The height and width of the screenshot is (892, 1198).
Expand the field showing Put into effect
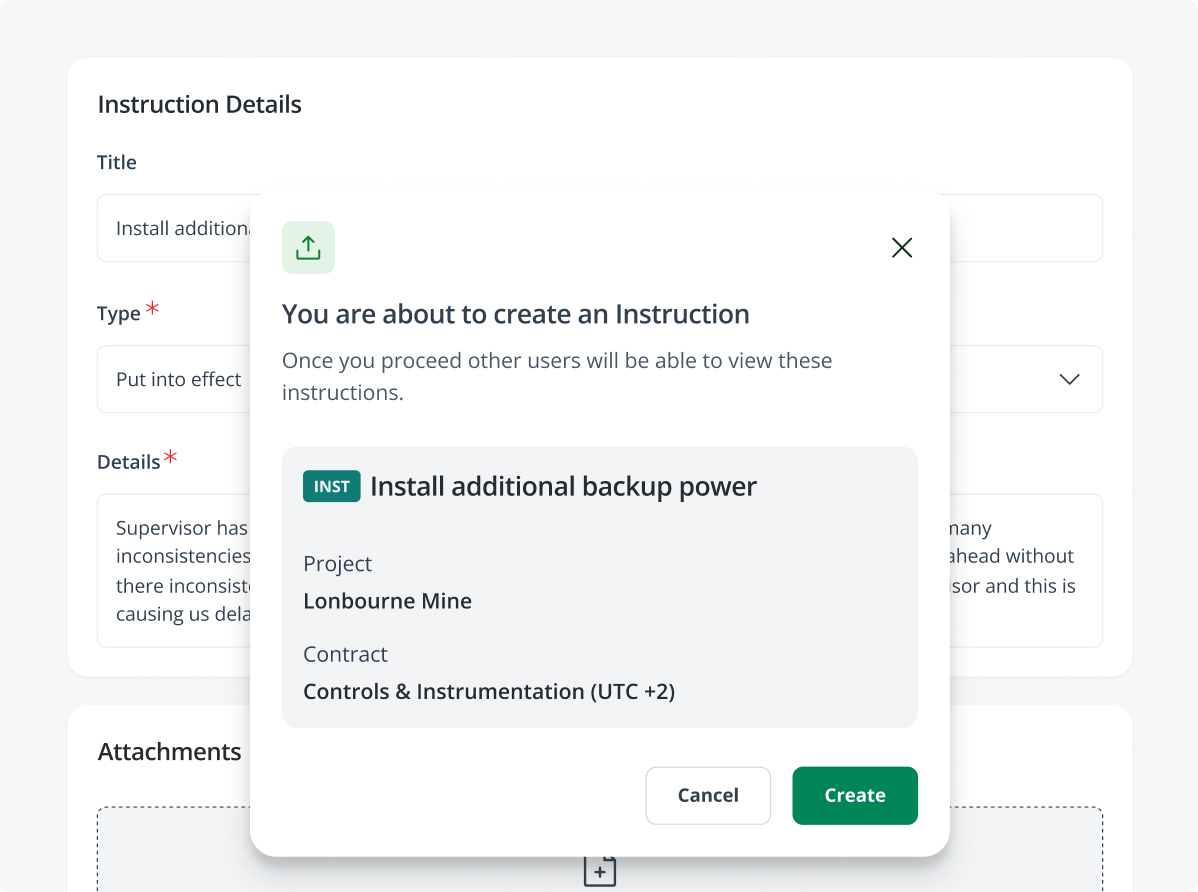(x=178, y=379)
